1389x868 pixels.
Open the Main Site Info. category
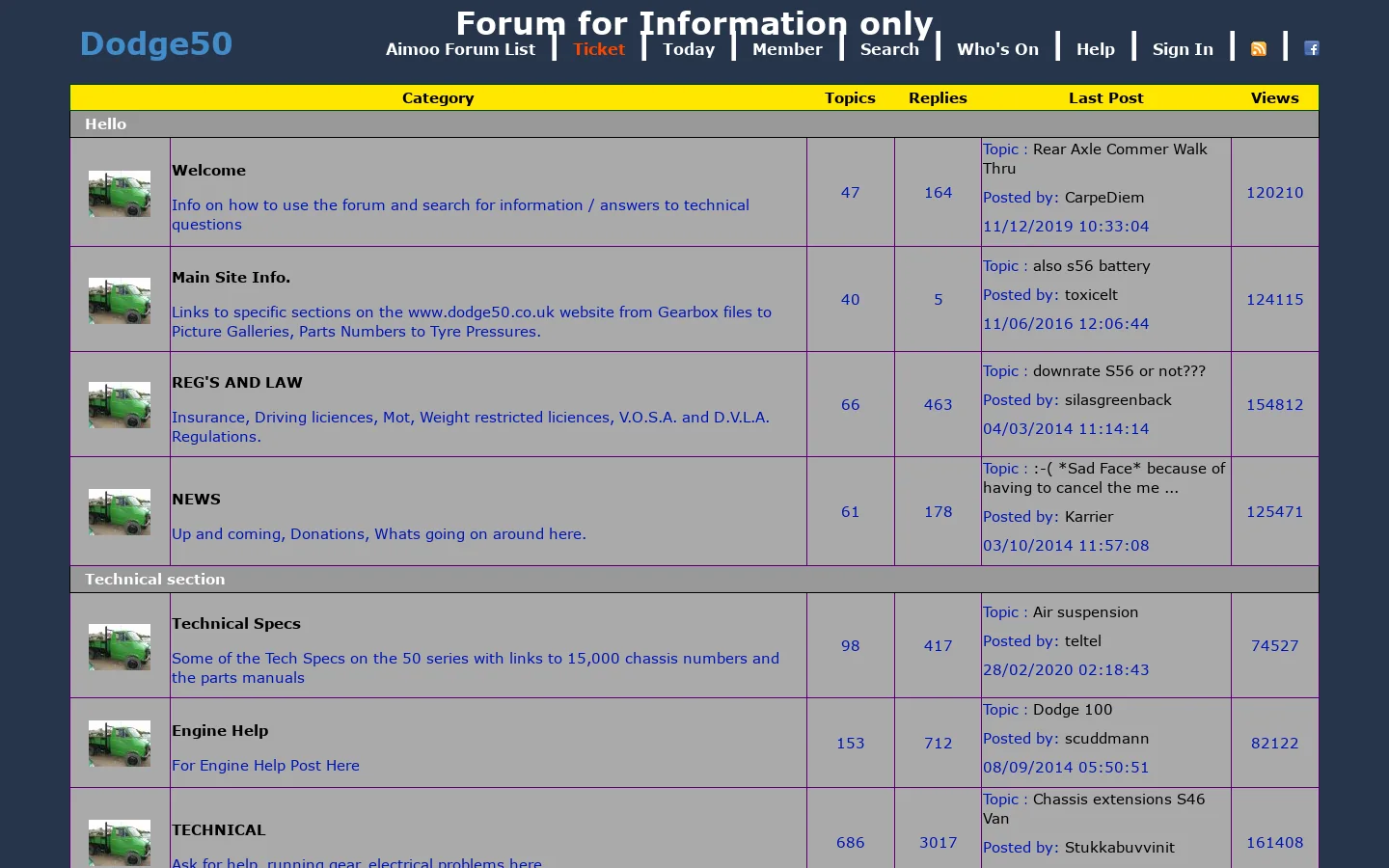[x=231, y=278]
